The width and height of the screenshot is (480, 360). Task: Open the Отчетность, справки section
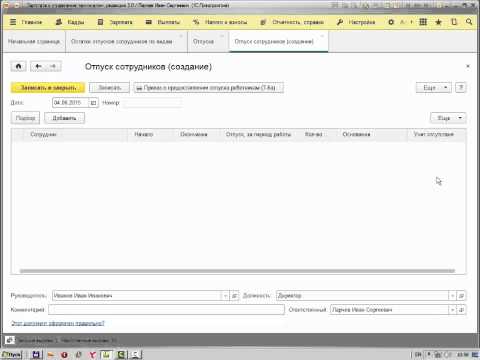point(292,22)
